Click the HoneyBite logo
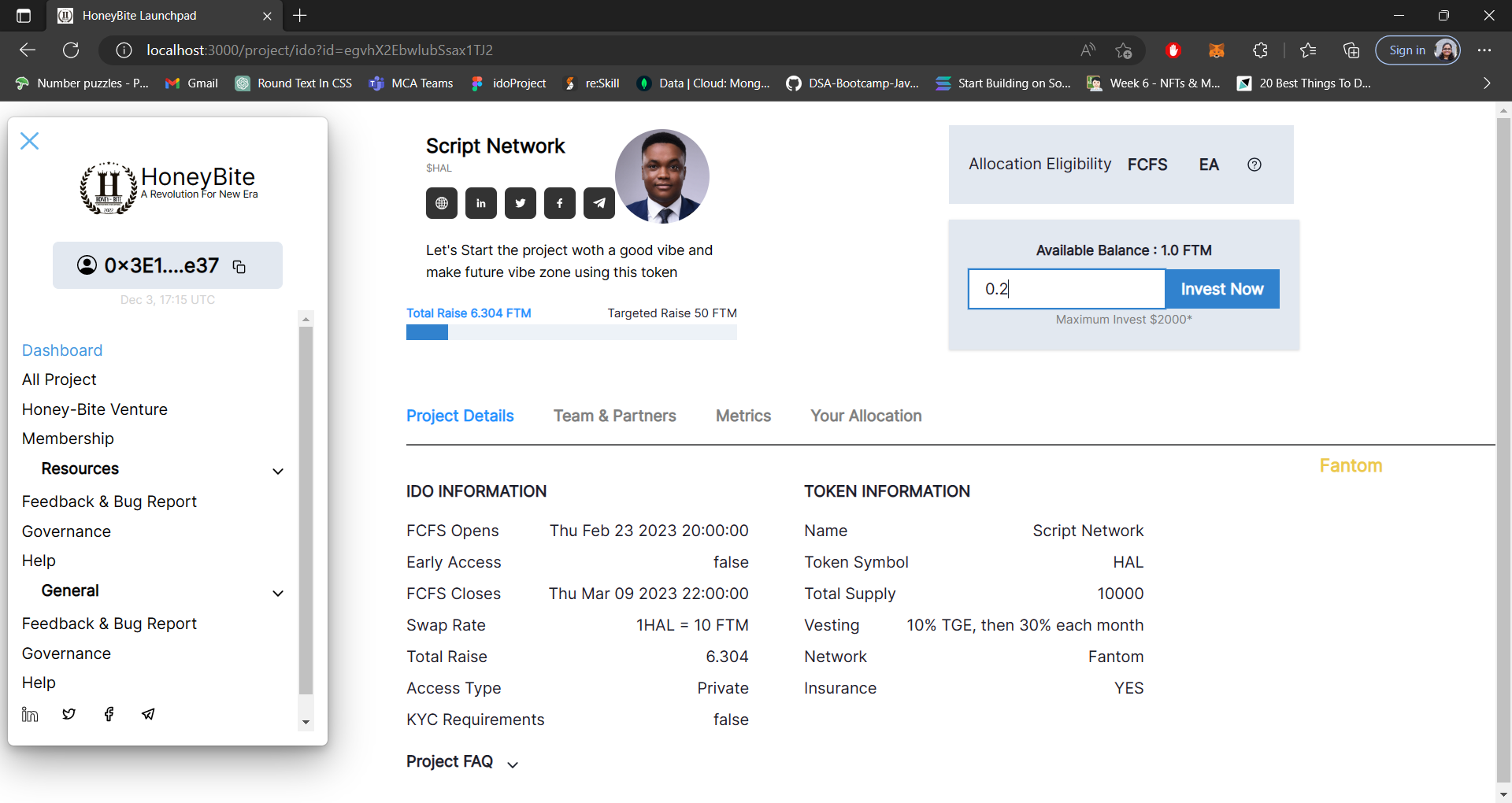1512x803 pixels. (168, 187)
